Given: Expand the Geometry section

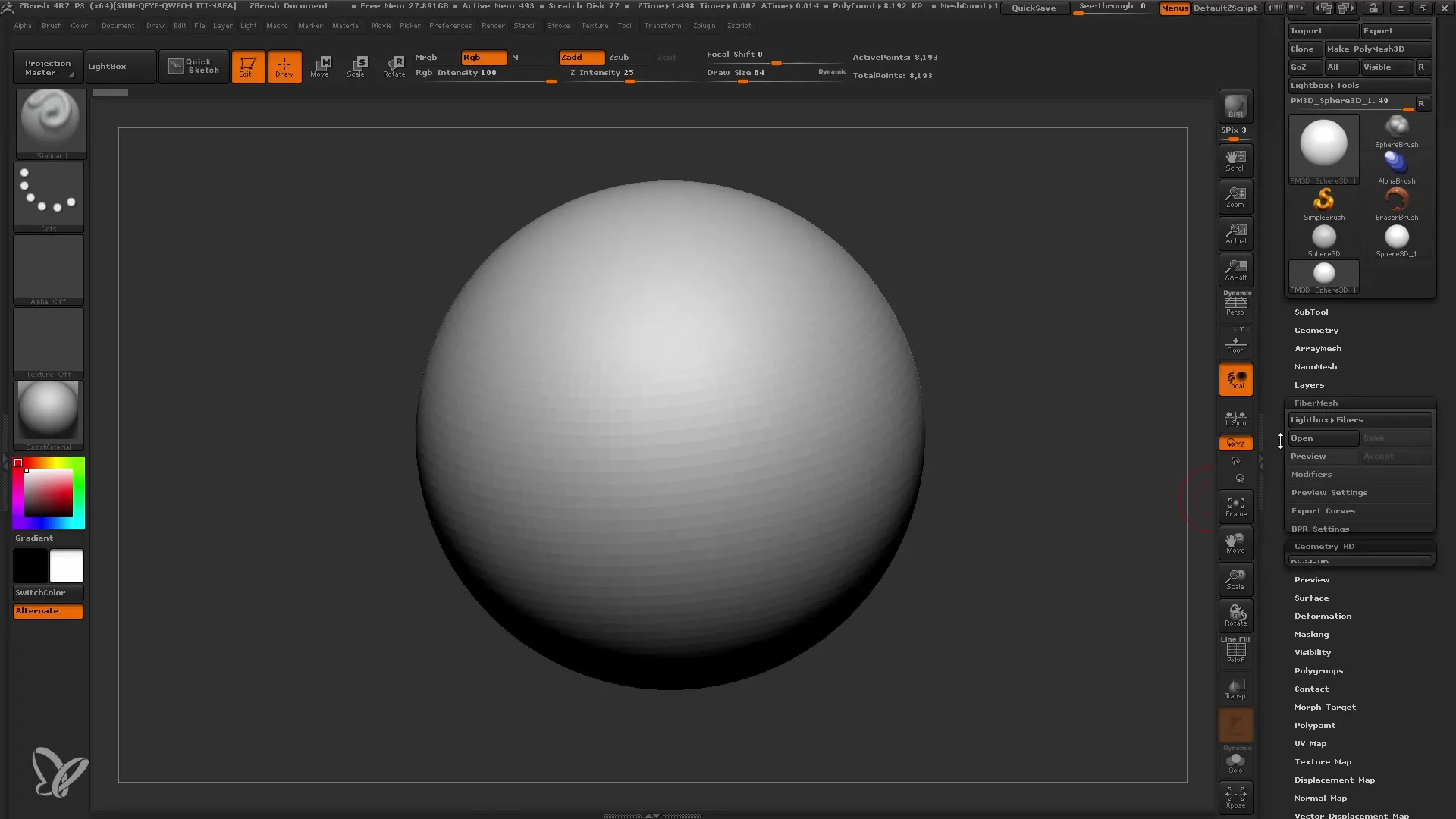Looking at the screenshot, I should pos(1316,331).
